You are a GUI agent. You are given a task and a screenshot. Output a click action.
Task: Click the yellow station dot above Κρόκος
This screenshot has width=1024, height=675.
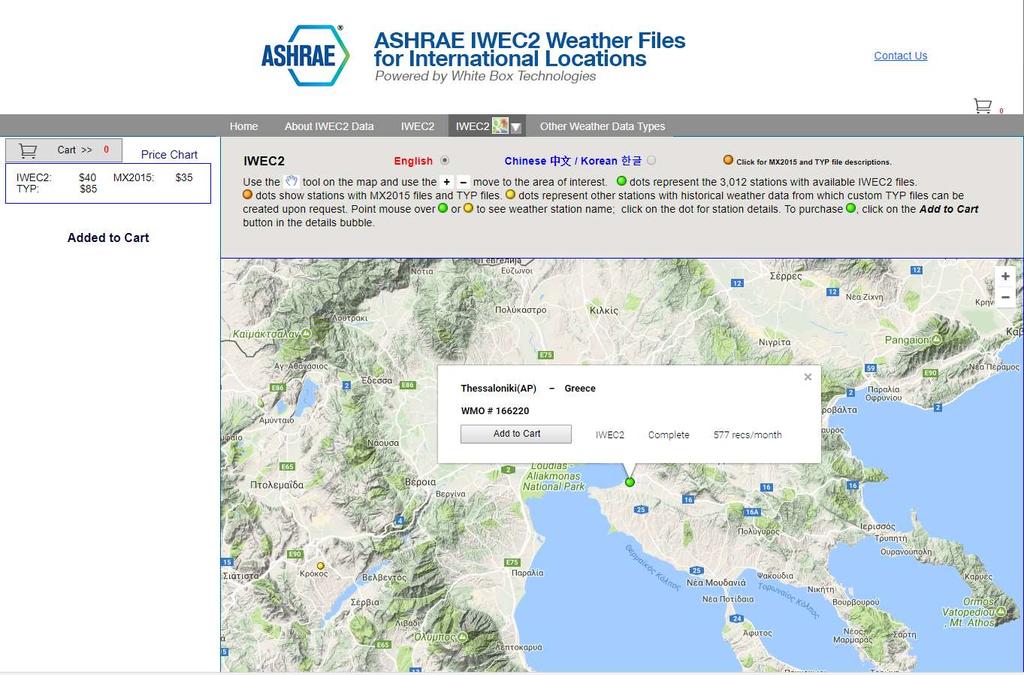pyautogui.click(x=320, y=565)
